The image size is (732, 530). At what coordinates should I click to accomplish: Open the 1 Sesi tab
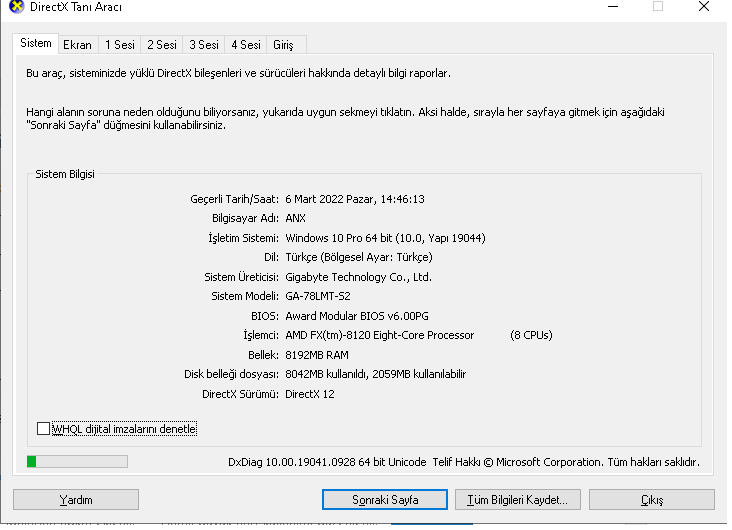[120, 45]
